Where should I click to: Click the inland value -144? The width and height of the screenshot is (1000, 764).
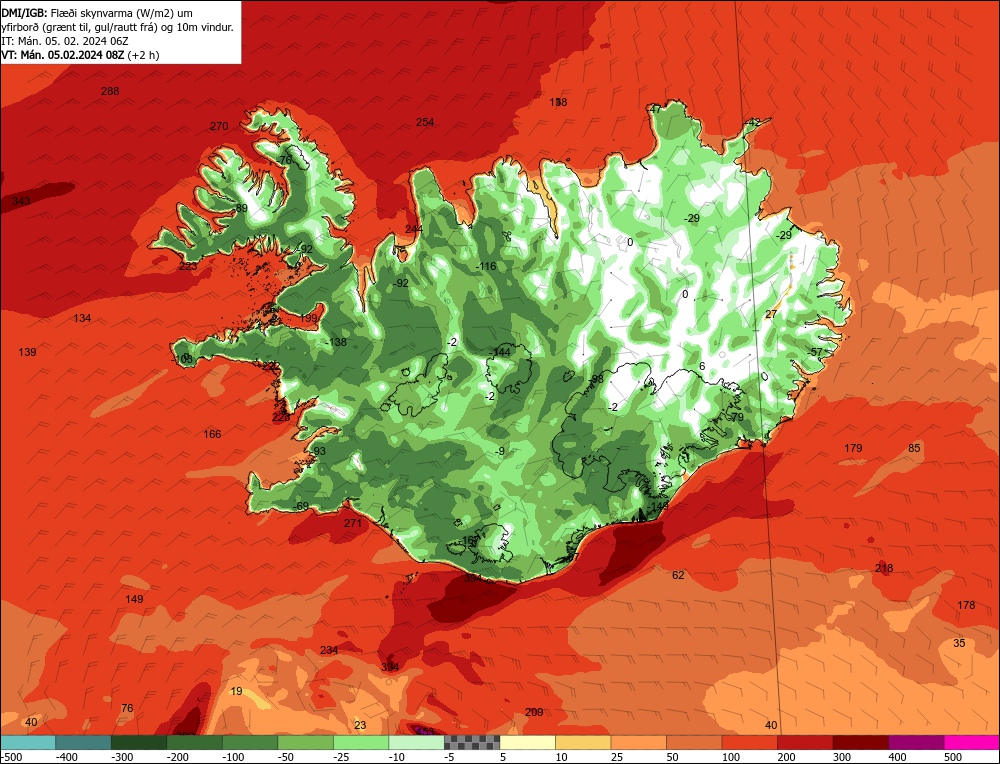[500, 352]
